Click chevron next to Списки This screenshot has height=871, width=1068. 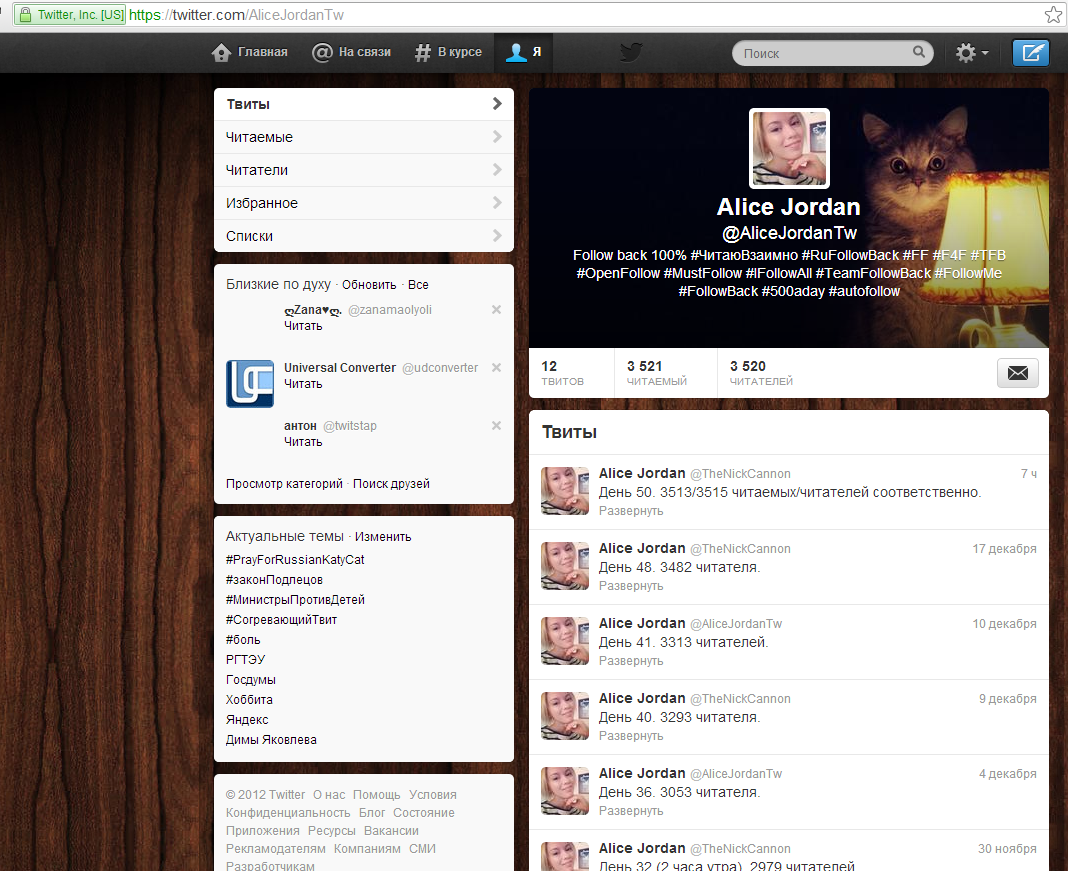click(x=497, y=235)
